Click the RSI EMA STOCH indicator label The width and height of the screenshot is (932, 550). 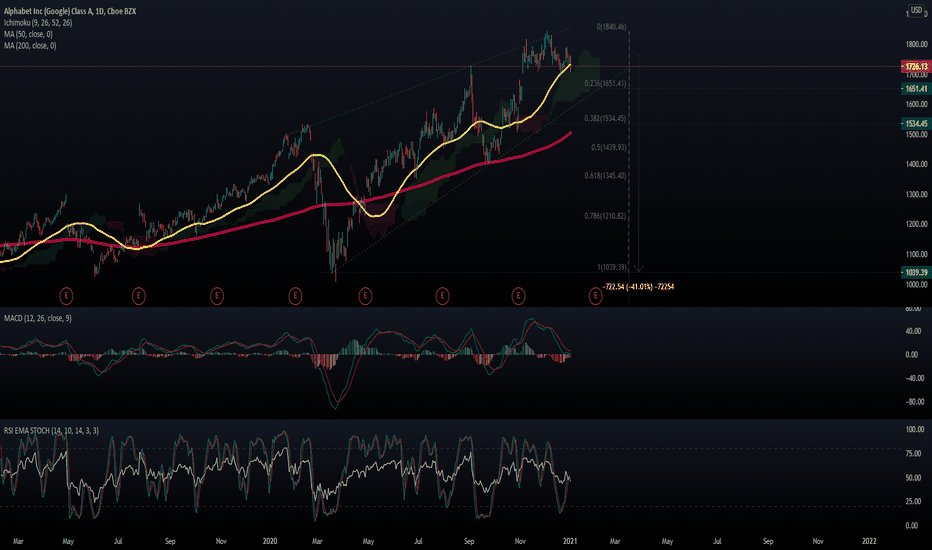[x=52, y=430]
